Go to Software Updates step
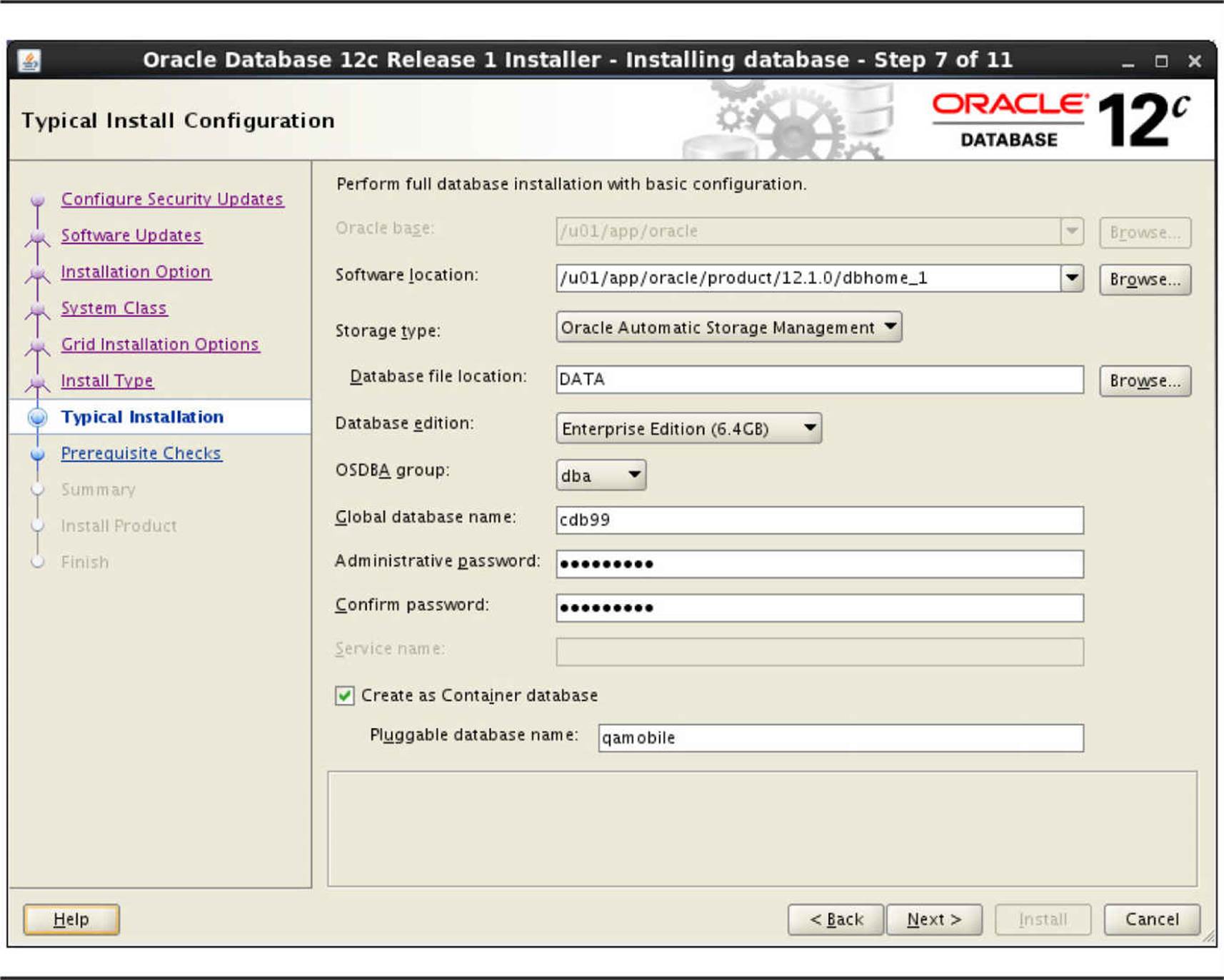1224x980 pixels. 131,236
